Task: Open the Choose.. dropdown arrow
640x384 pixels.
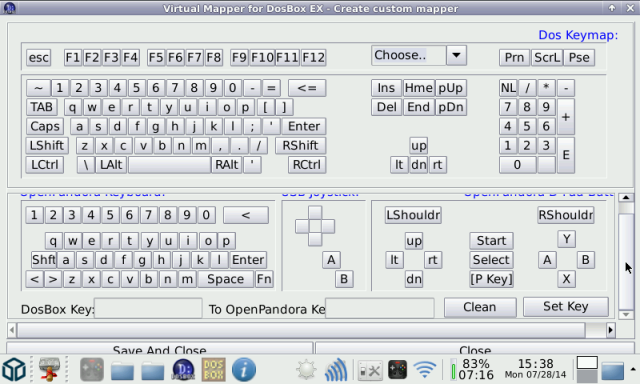Action: [x=456, y=55]
